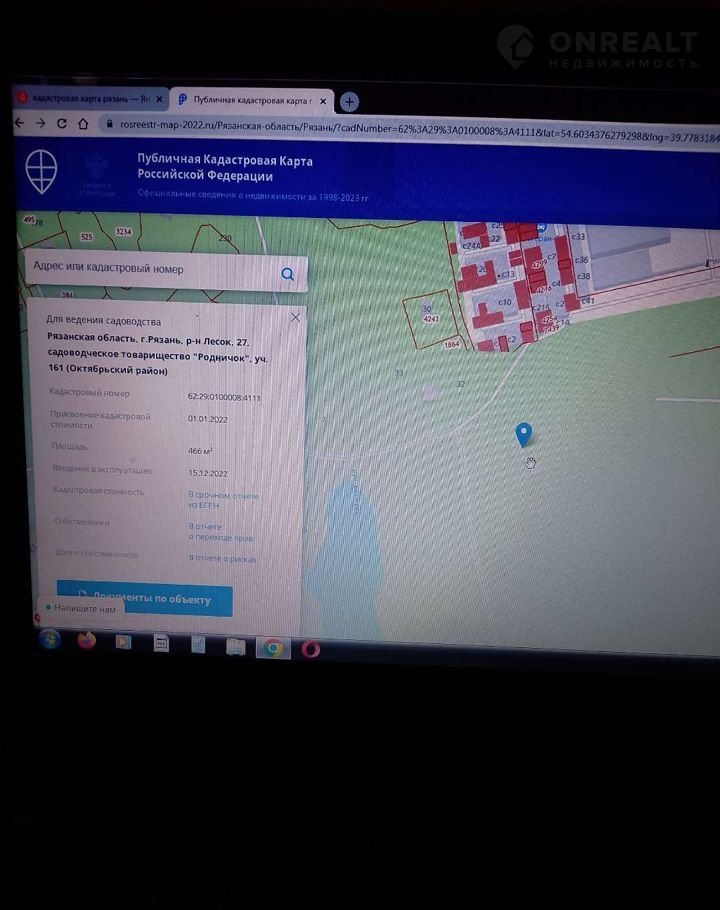The width and height of the screenshot is (720, 910).
Task: Go back using the browser back arrow
Action: click(x=19, y=123)
